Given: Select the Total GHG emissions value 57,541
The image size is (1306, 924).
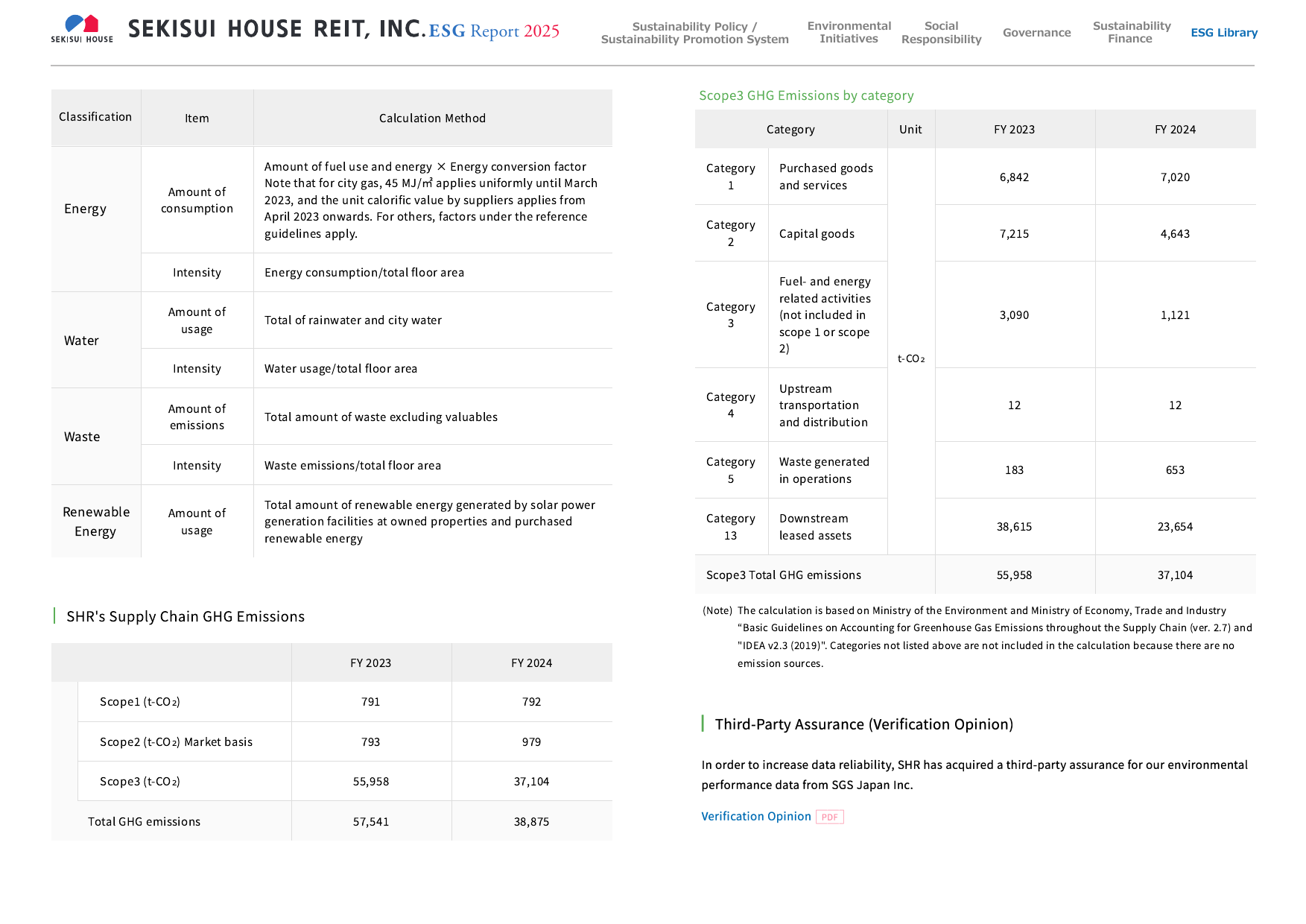Looking at the screenshot, I should pos(371,822).
